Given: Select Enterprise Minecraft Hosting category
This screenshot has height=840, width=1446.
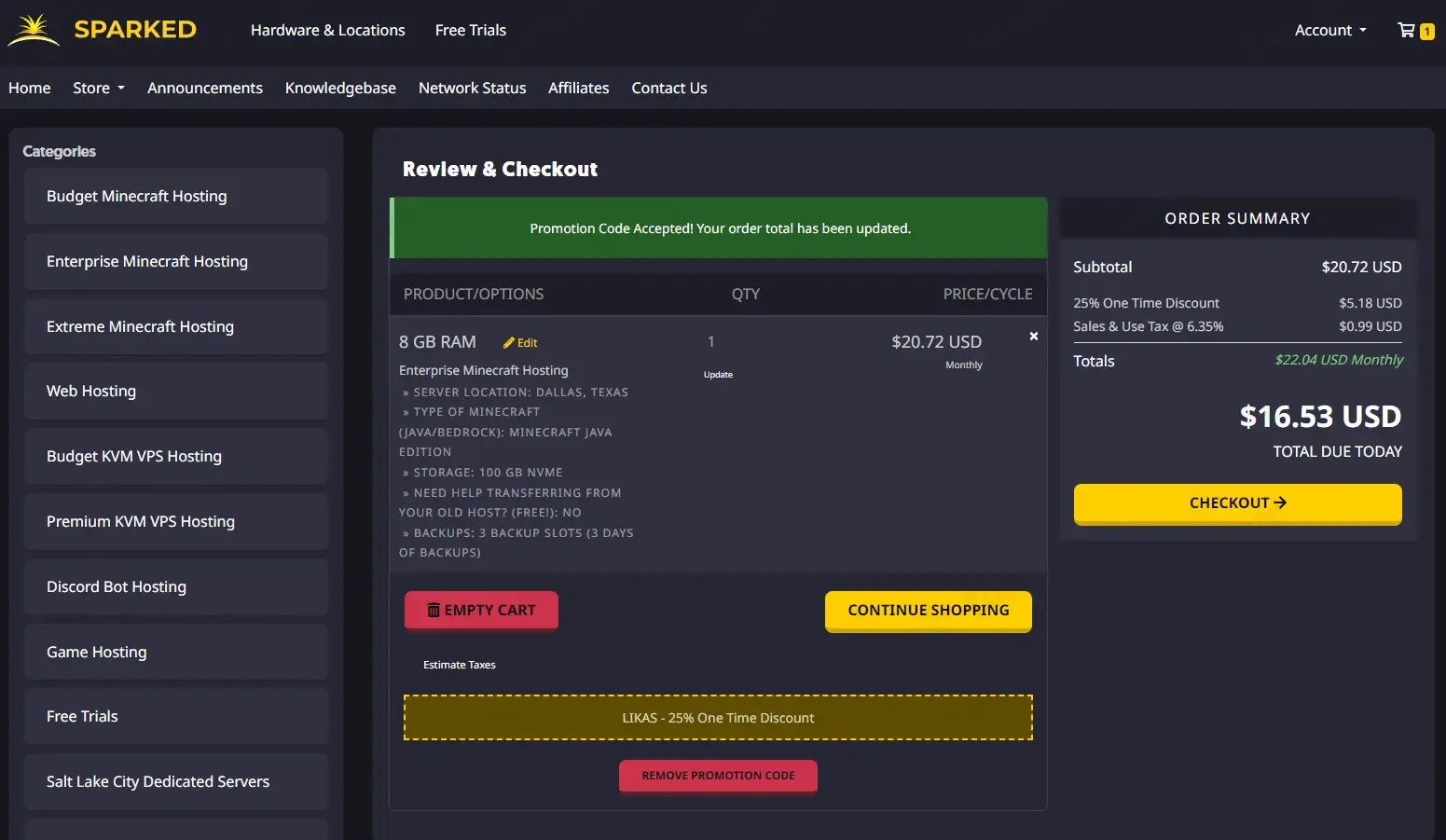Looking at the screenshot, I should (176, 261).
